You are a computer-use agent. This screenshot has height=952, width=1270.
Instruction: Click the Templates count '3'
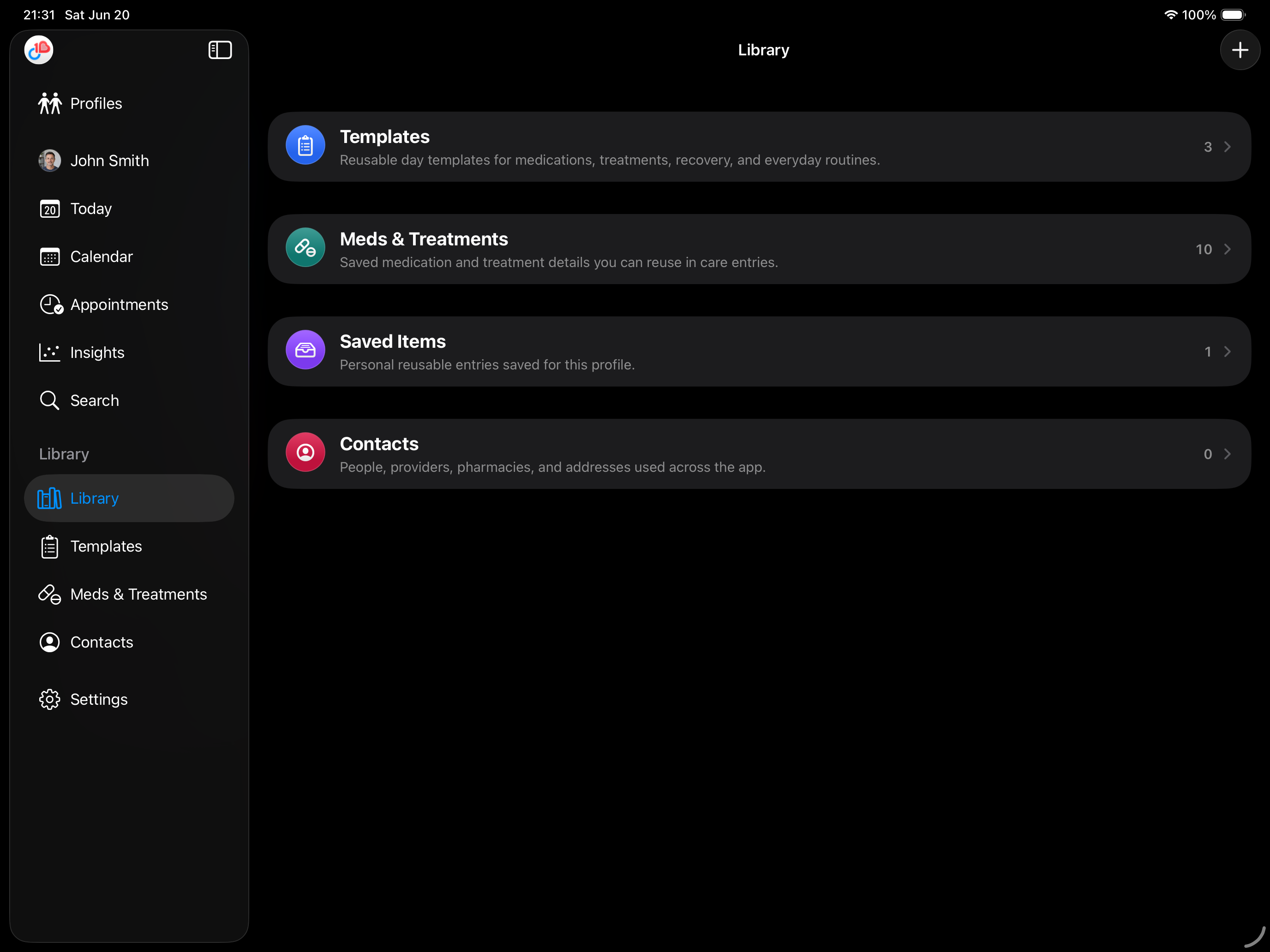(1208, 147)
